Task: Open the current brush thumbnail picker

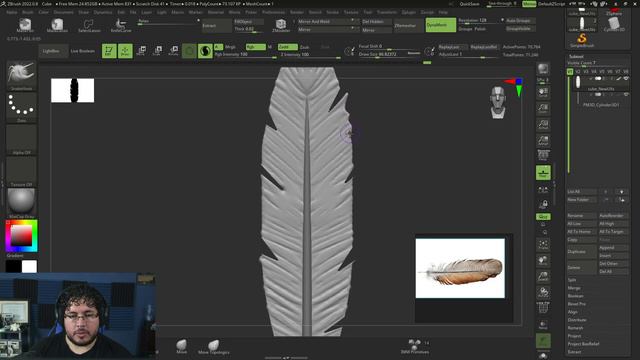Action: coord(21,75)
